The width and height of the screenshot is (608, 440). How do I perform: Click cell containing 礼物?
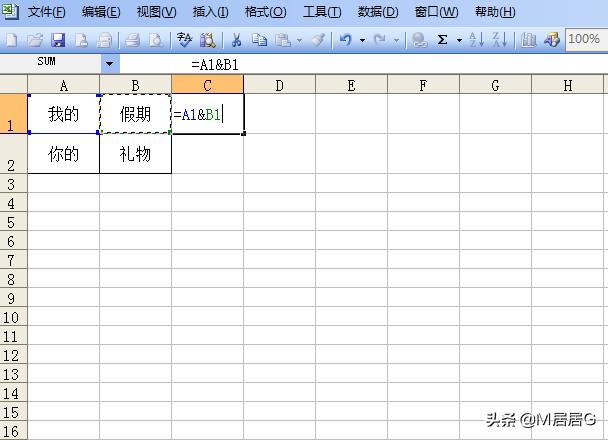tap(135, 154)
